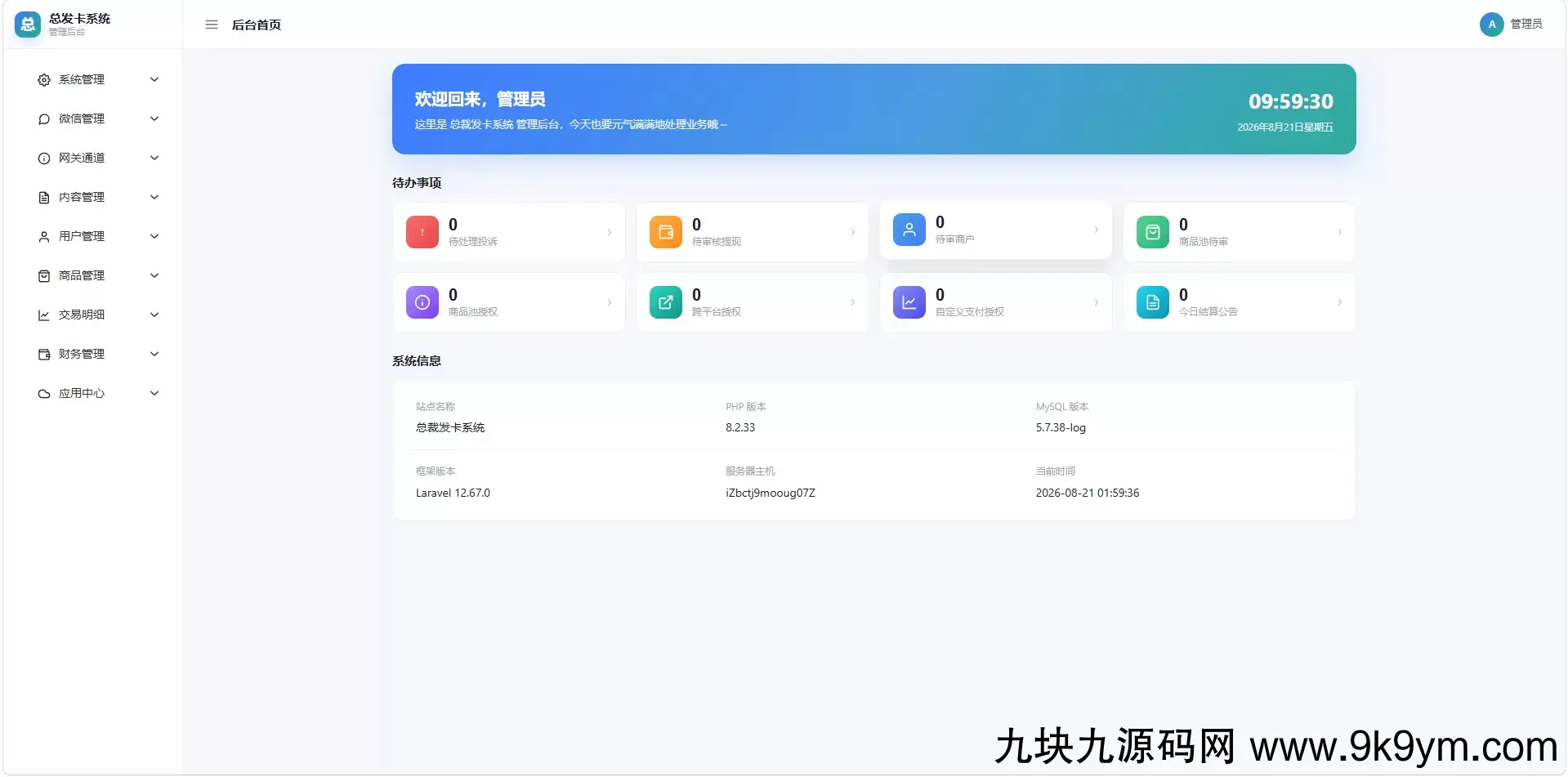Viewport: 1568px width, 777px height.
Task: Open the 管理员 user dropdown label
Action: (1526, 25)
